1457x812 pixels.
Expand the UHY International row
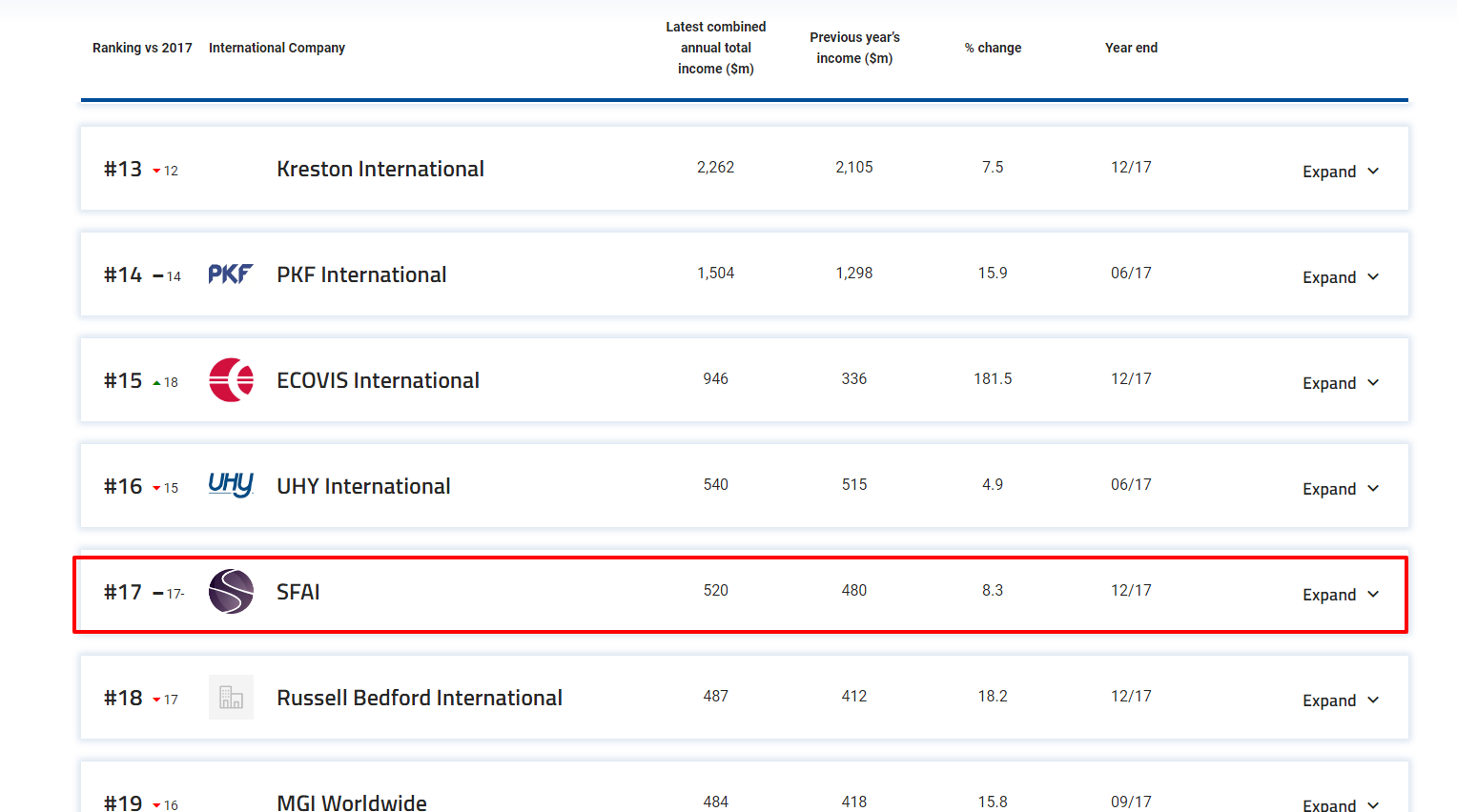[1341, 489]
